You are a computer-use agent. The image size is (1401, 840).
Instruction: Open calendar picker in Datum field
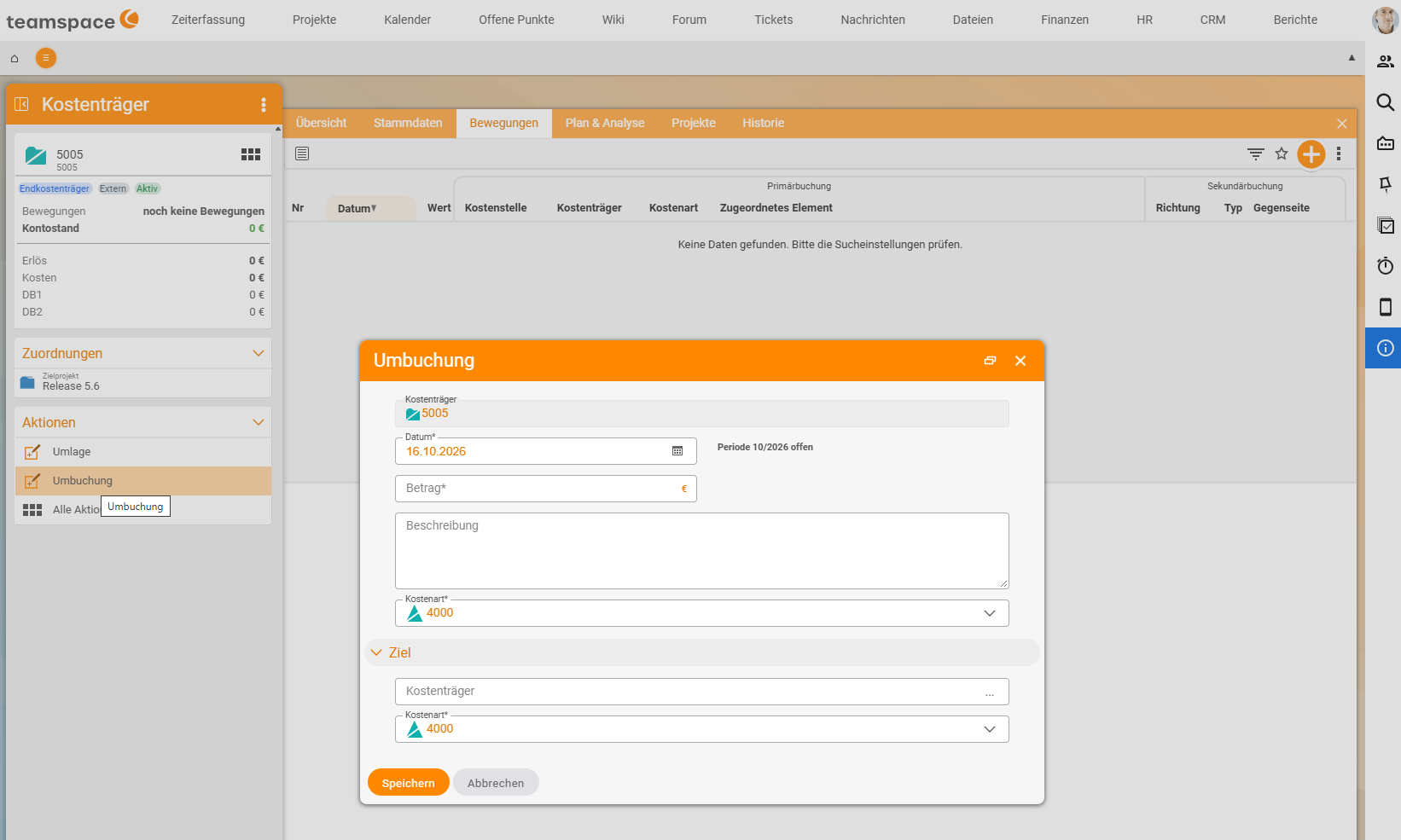[677, 451]
